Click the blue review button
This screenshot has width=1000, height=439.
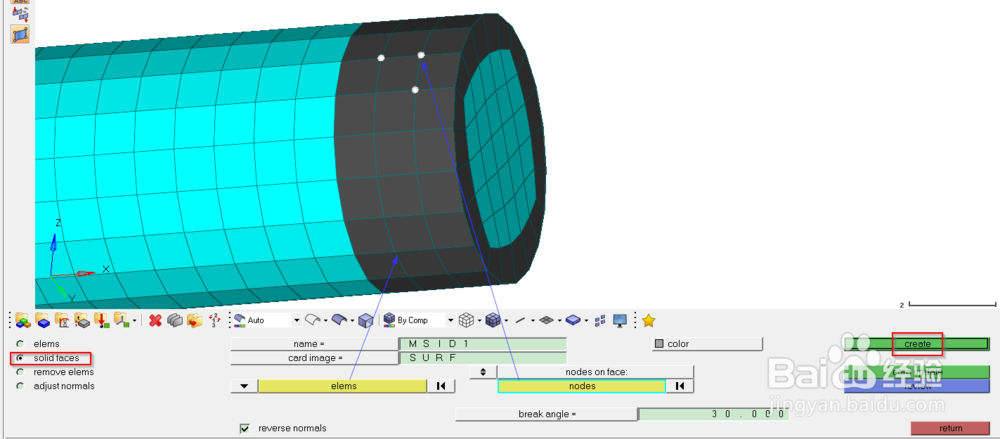916,386
